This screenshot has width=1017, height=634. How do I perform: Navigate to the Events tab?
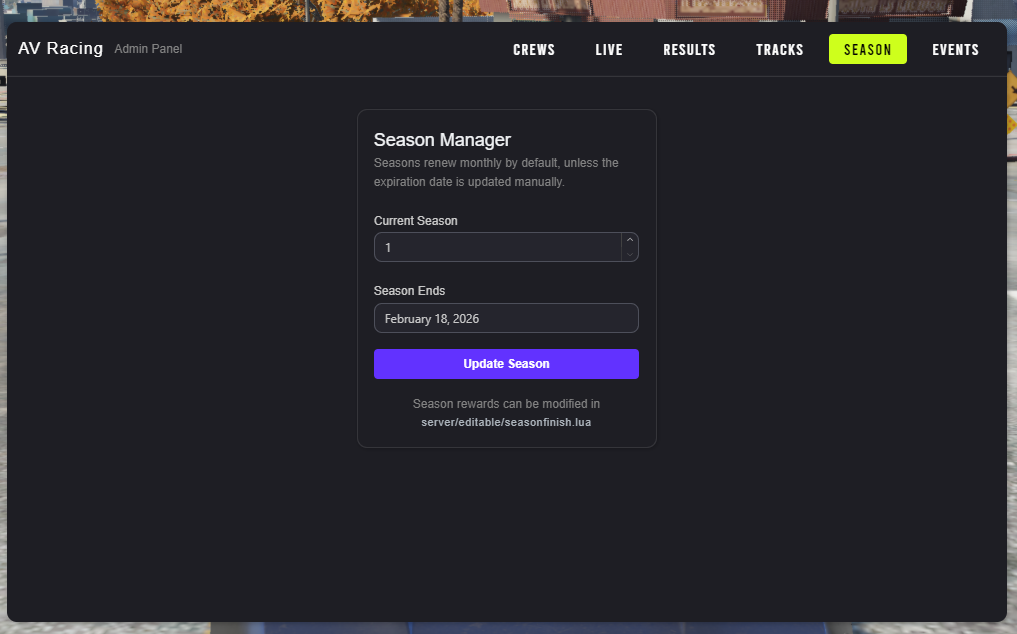(x=955, y=50)
